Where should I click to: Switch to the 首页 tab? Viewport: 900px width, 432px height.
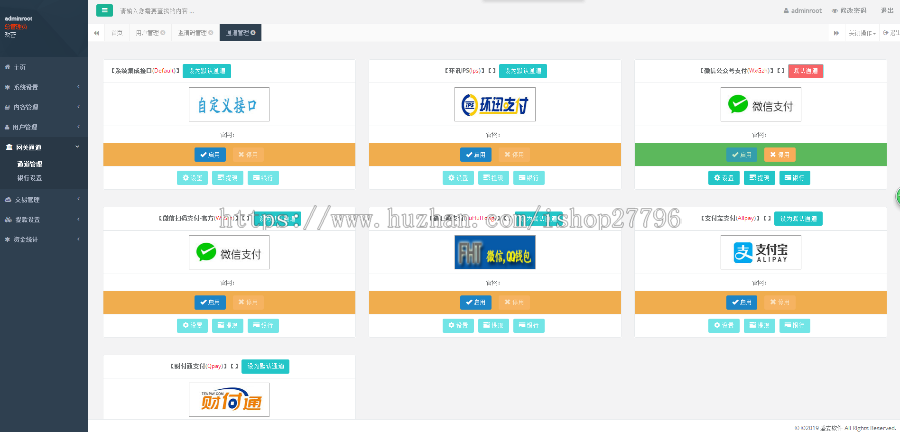[117, 33]
